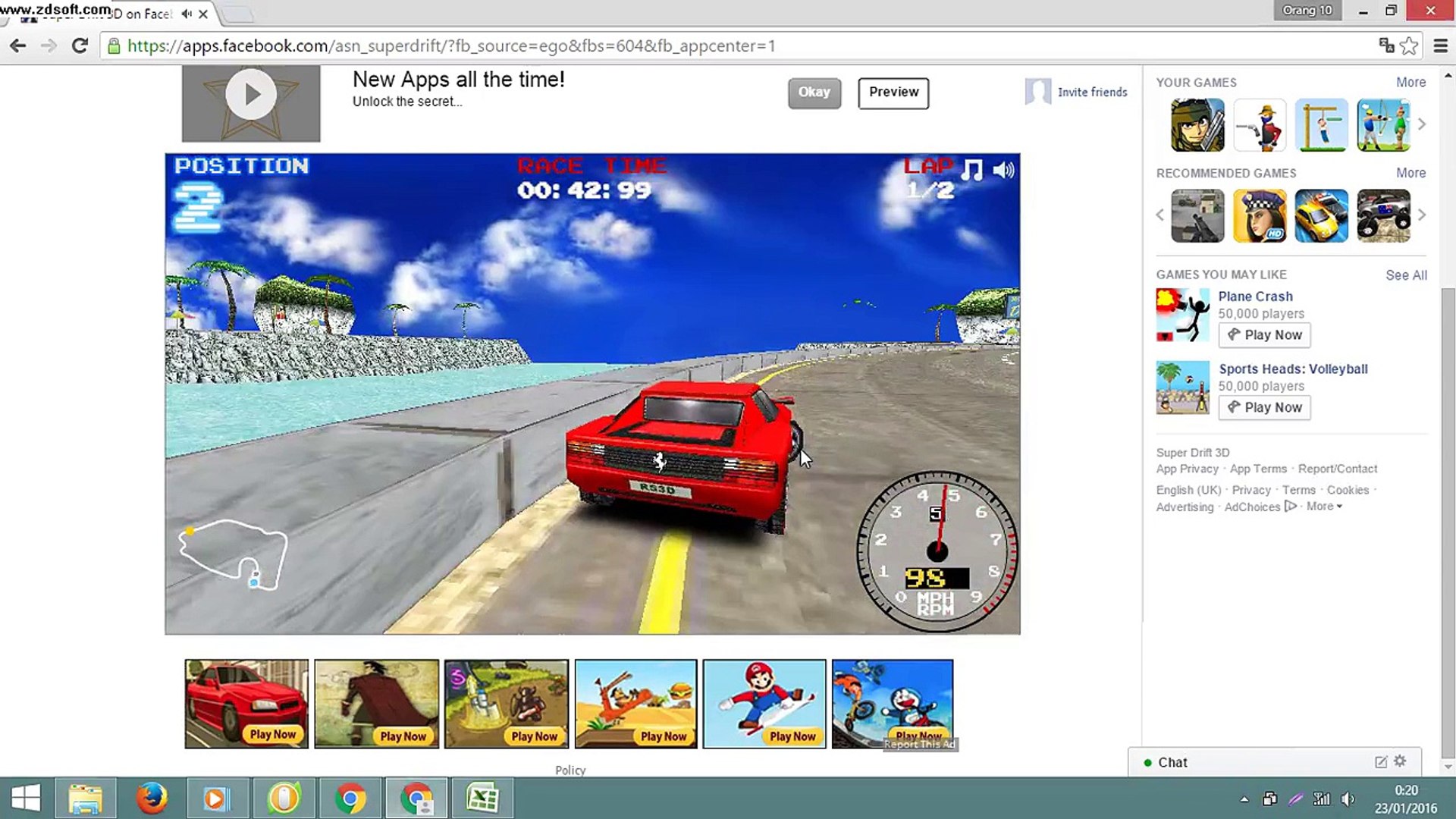
Task: Open the App Terms link
Action: pyautogui.click(x=1258, y=469)
